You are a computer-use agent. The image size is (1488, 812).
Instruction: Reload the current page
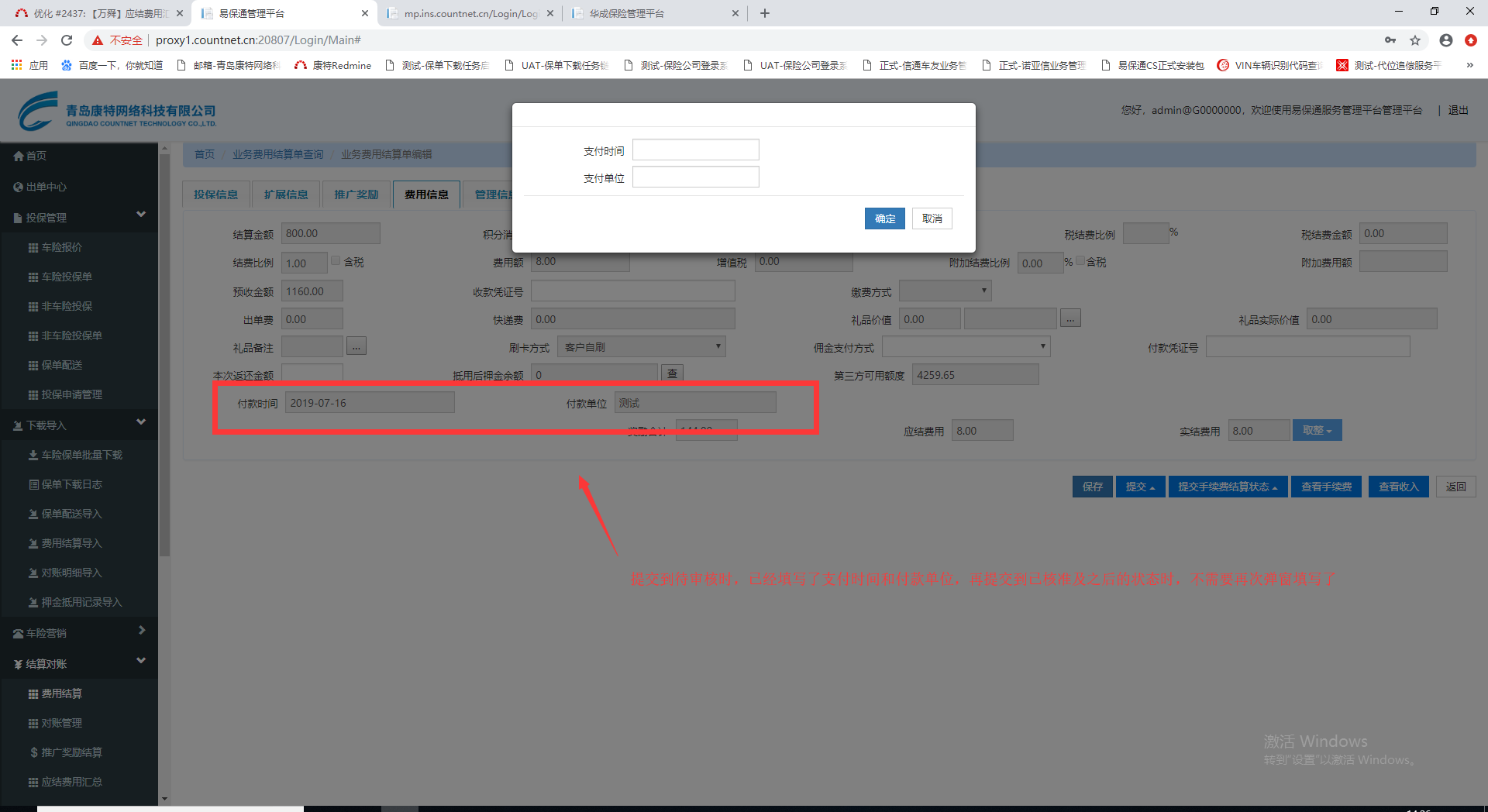tap(67, 40)
